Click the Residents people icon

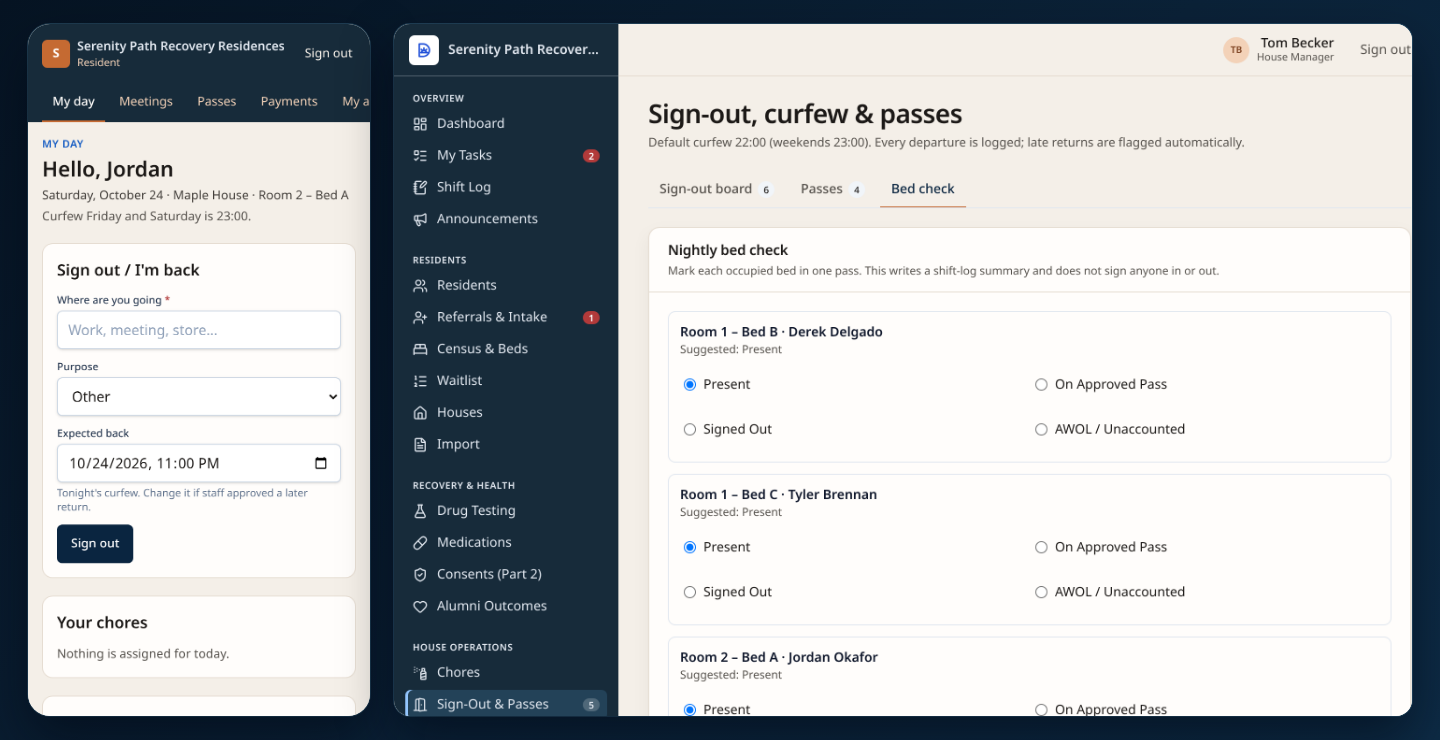[420, 286]
